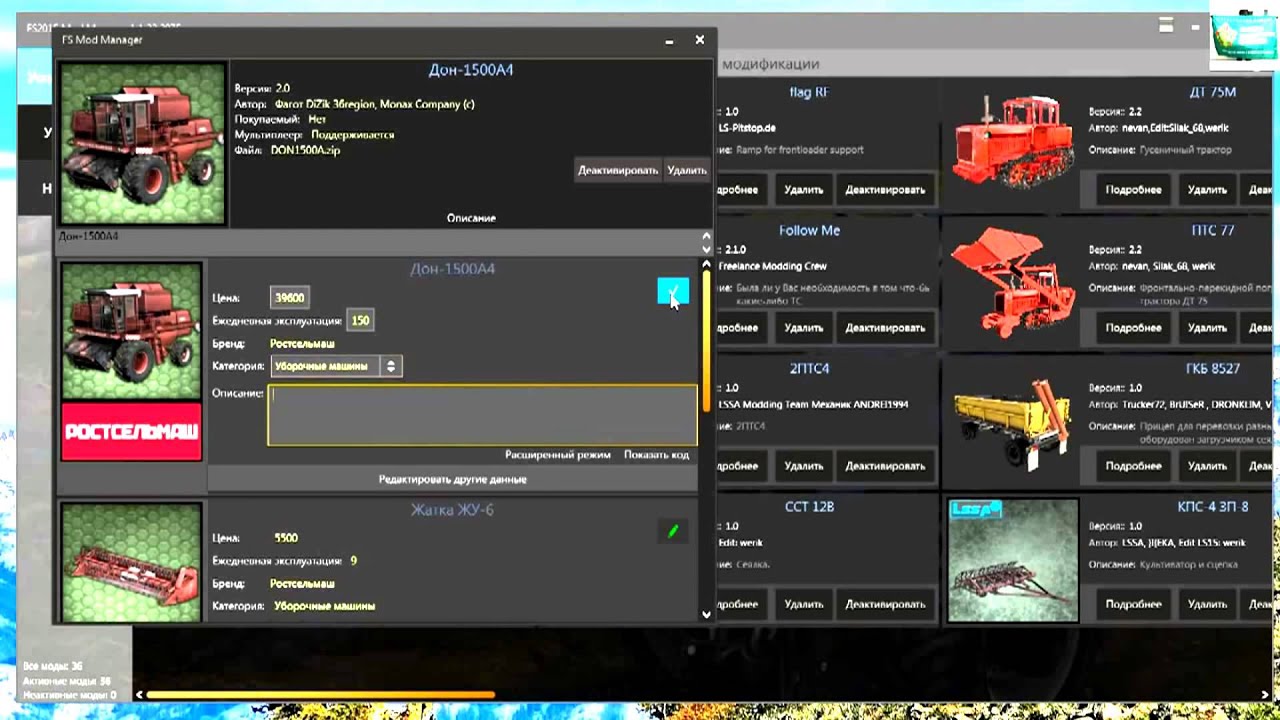Open Подробнее for ДТ 75М

[x=1133, y=190]
